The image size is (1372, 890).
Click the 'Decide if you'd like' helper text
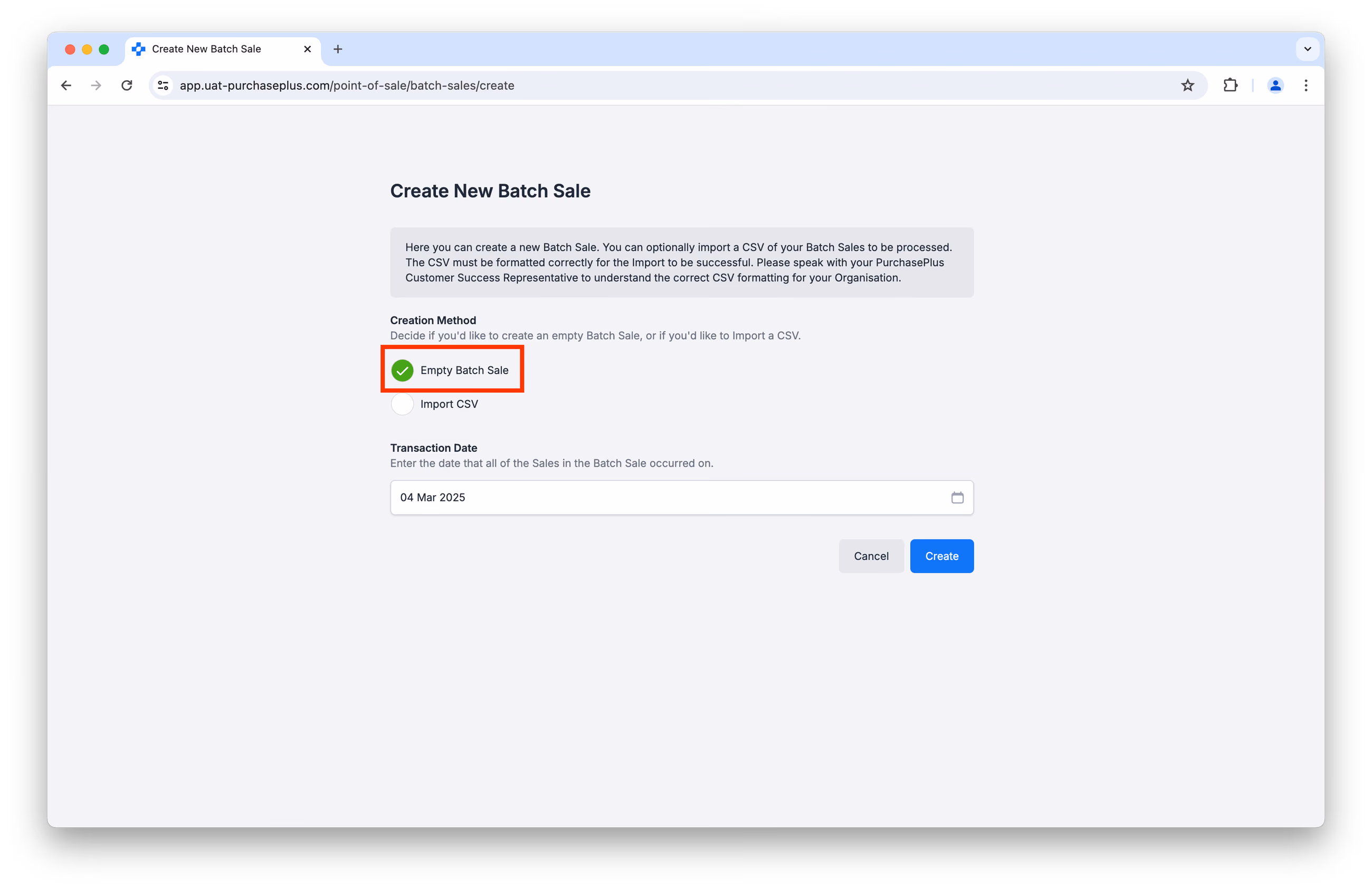pos(595,336)
